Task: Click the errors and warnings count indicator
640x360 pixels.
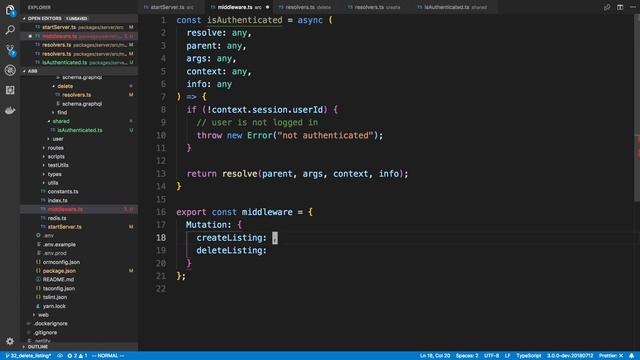Action: point(77,356)
